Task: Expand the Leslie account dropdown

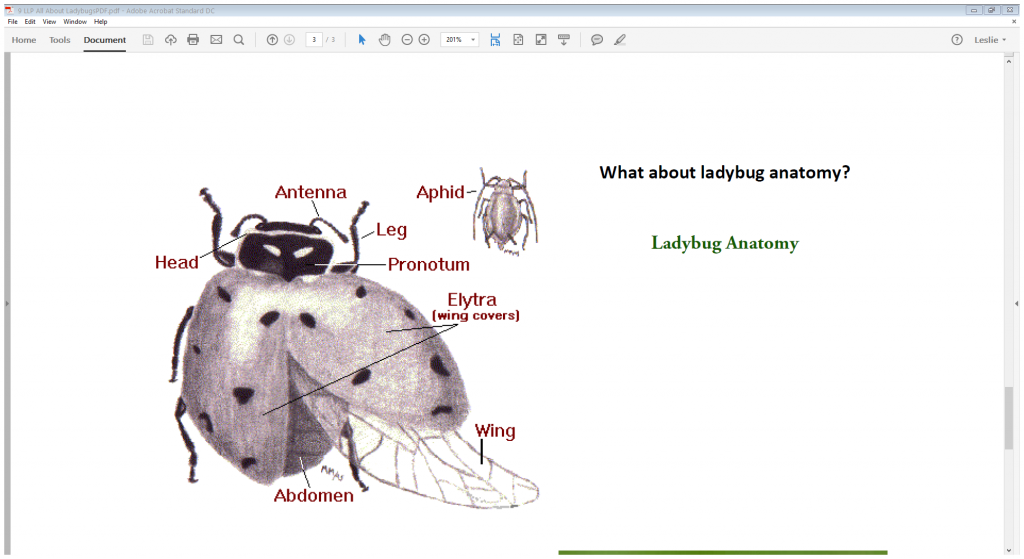Action: [990, 40]
